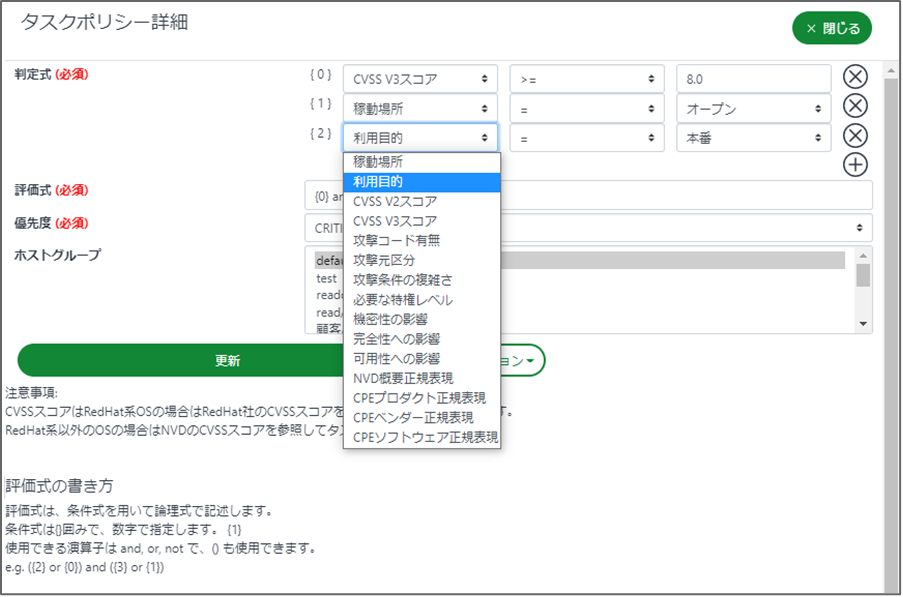
Task: Expand the >= operator dropdown
Action: pos(586,79)
